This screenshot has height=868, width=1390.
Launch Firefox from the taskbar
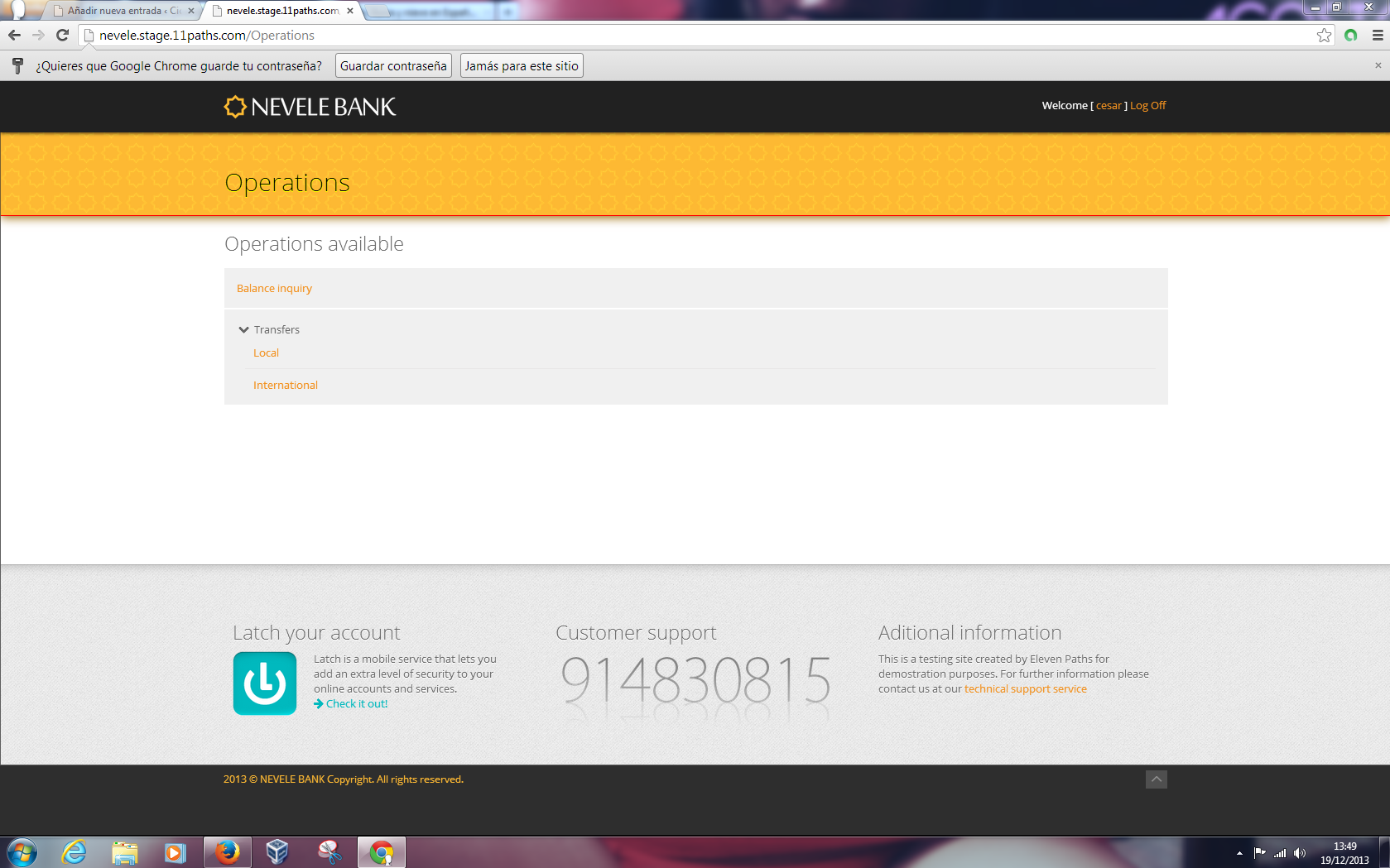click(227, 851)
